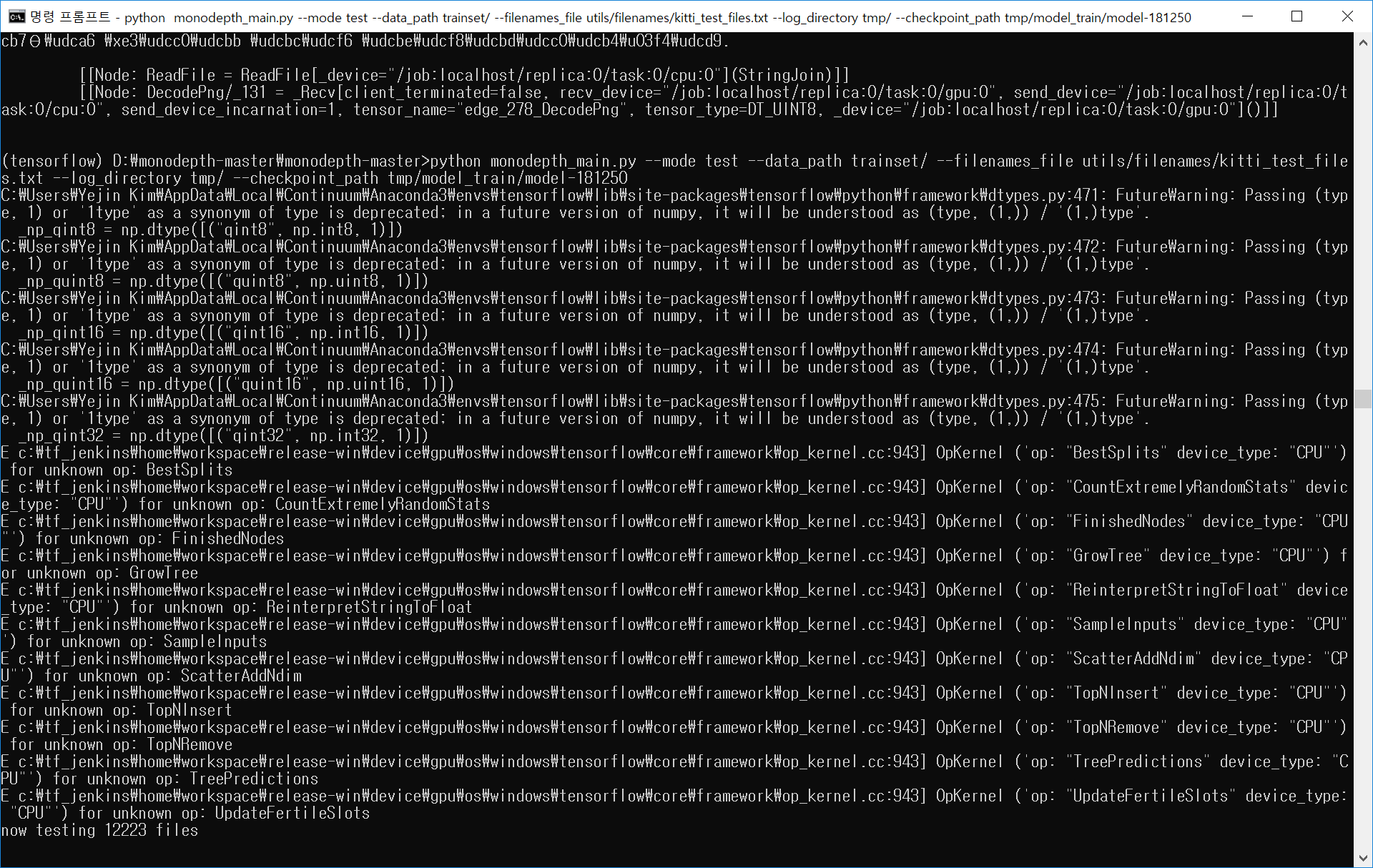The image size is (1373, 868).
Task: Click the title bar command text
Action: pos(658,17)
